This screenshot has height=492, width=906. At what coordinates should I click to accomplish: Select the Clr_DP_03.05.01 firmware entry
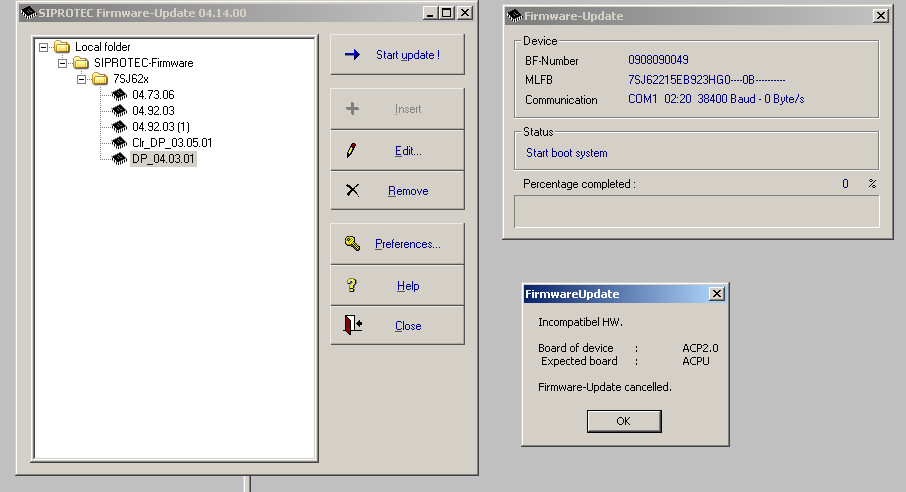tap(172, 143)
